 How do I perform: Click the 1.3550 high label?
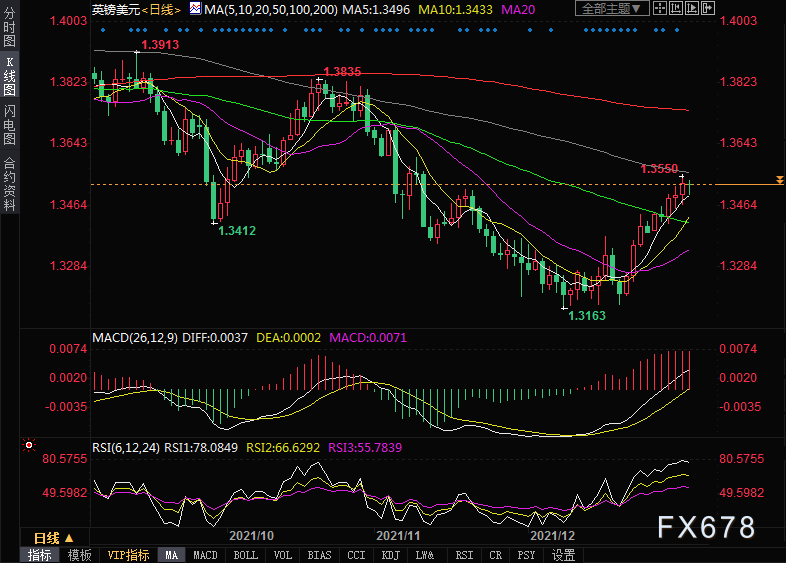coord(659,168)
